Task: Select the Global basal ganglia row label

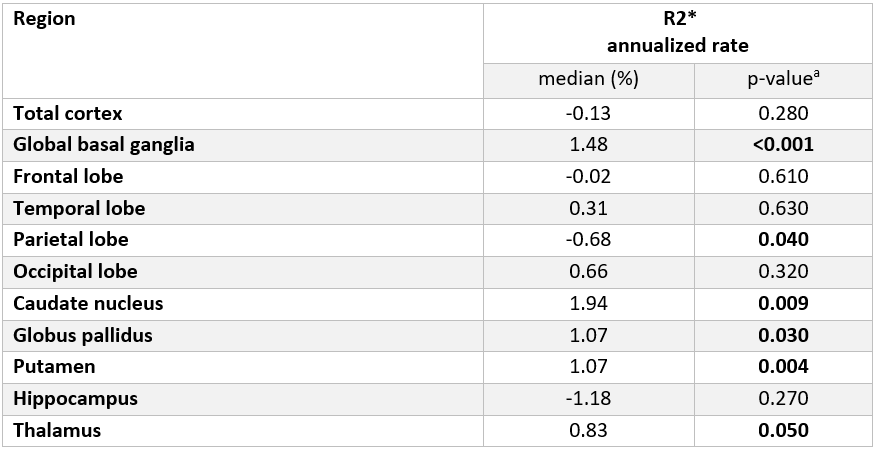Action: pos(104,145)
